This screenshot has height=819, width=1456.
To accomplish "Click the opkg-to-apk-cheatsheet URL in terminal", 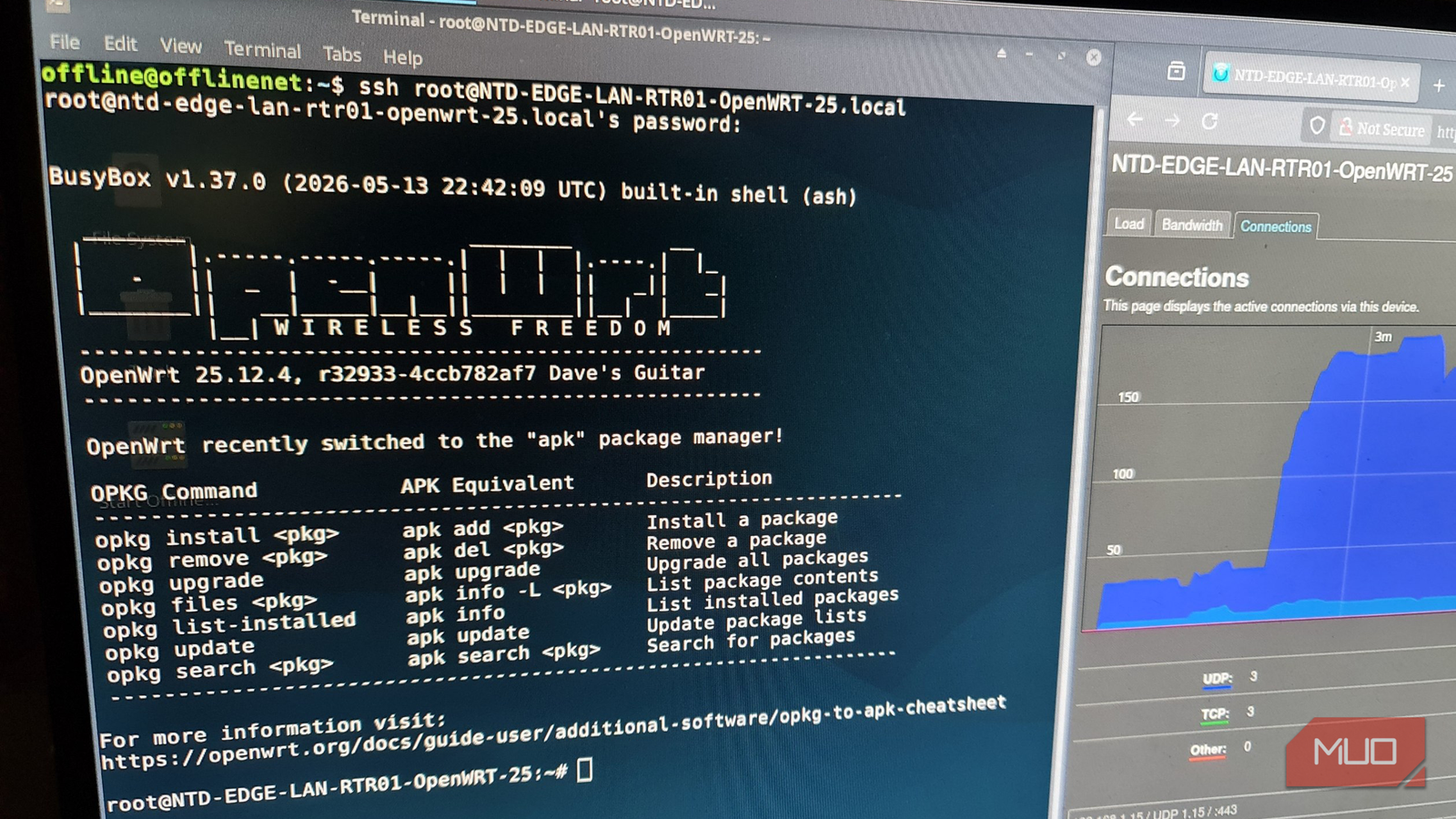I will click(552, 733).
